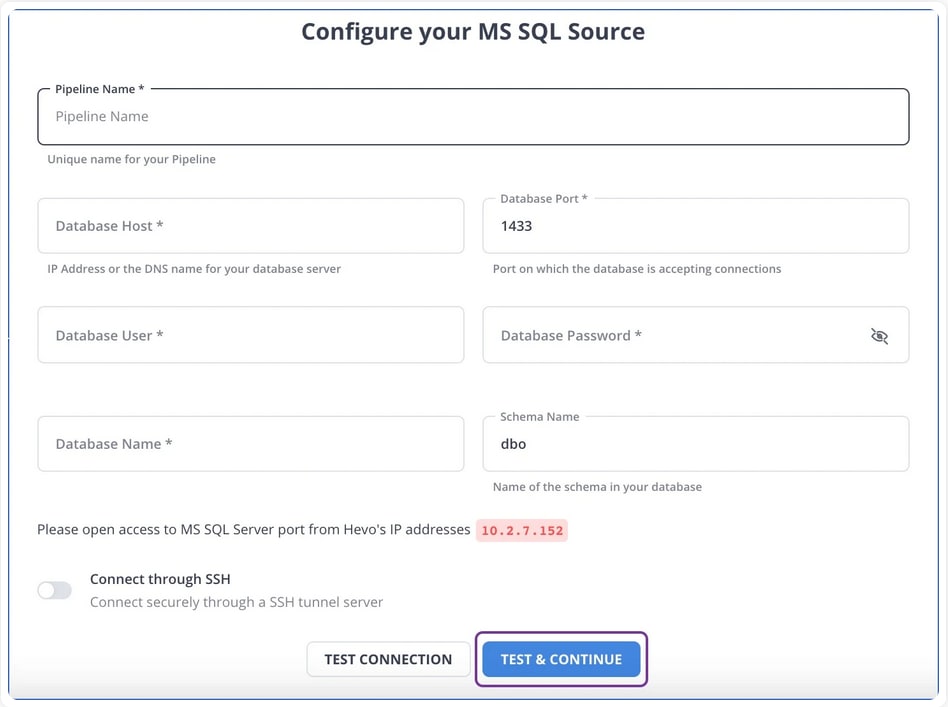Click the 'IP Address or the DNS name' hint
Image resolution: width=948 pixels, height=707 pixels.
194,269
